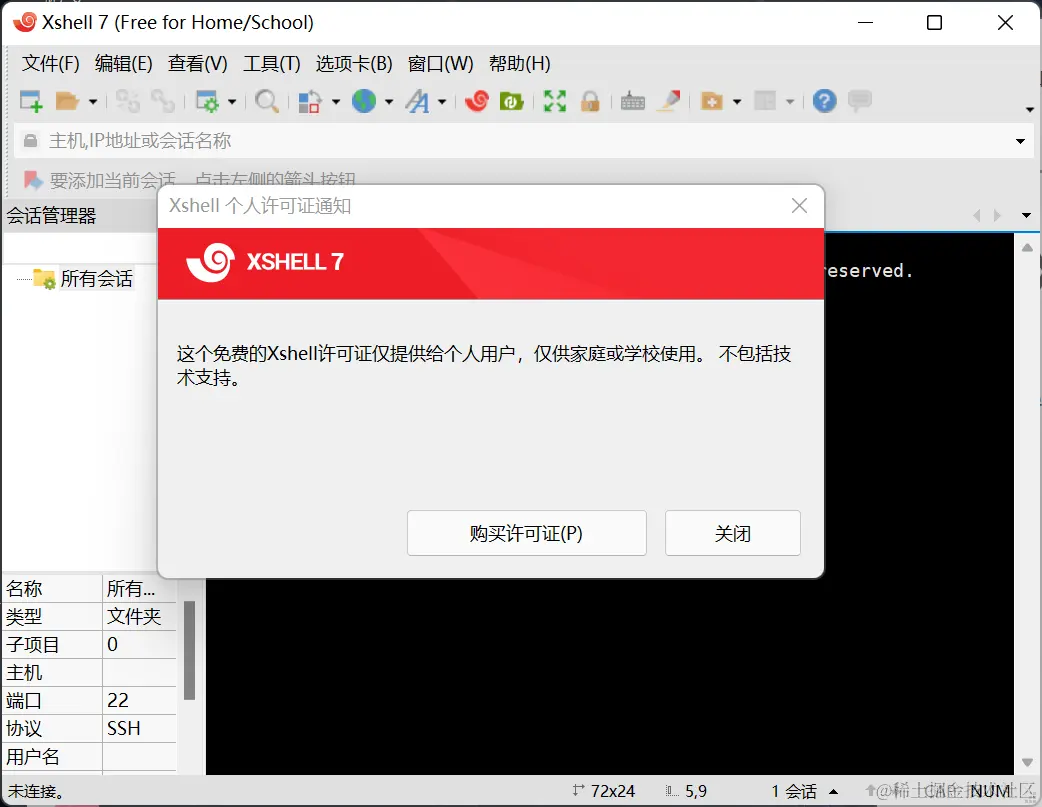
Task: Click the highlighter pen toolbar icon
Action: (669, 101)
